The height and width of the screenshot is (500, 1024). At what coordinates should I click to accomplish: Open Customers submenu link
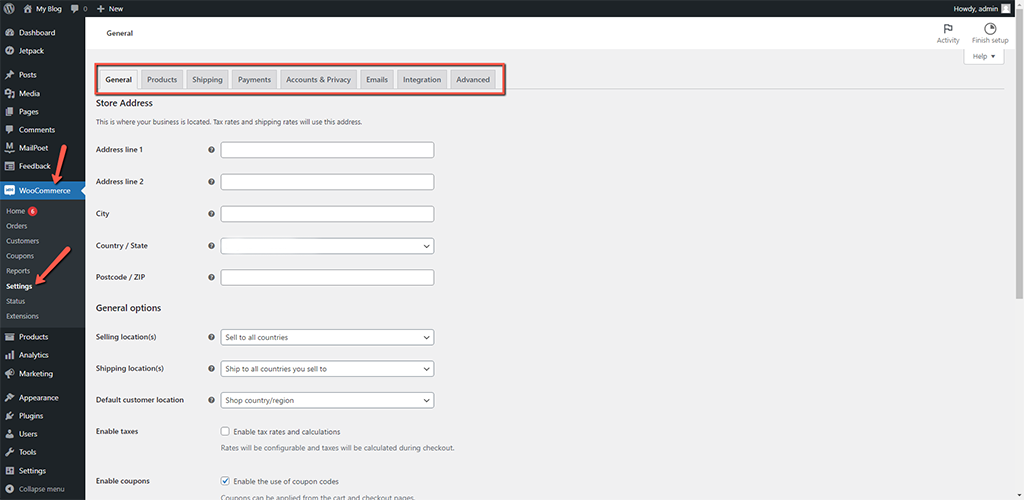(22, 241)
